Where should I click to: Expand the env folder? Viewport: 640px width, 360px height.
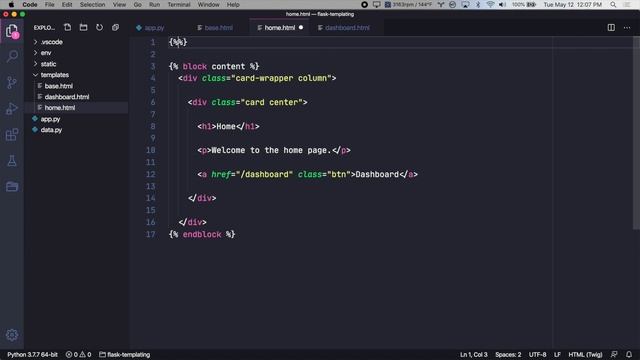click(x=46, y=53)
